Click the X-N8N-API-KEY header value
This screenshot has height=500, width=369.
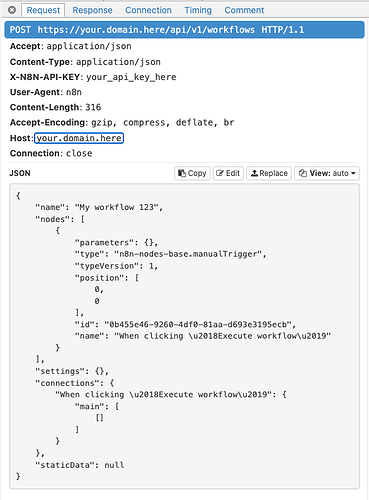point(131,77)
